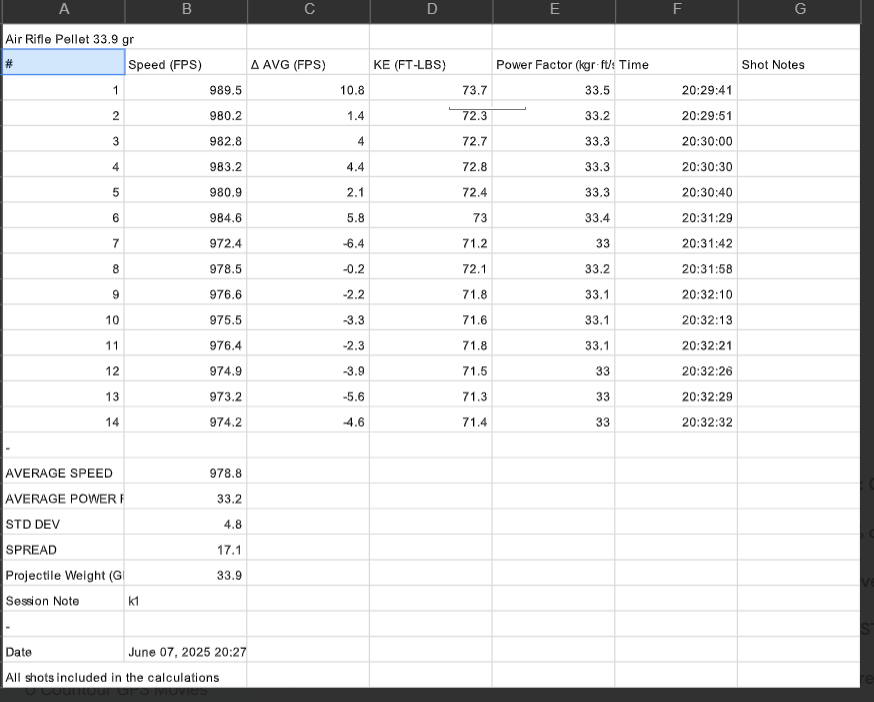Select column C header
Viewport: 874px width, 702px height.
309,9
